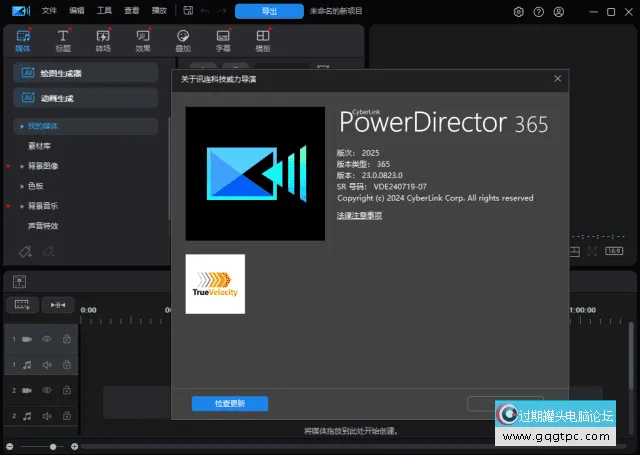This screenshot has height=455, width=640.
Task: Click the save project disk icon
Action: click(188, 12)
